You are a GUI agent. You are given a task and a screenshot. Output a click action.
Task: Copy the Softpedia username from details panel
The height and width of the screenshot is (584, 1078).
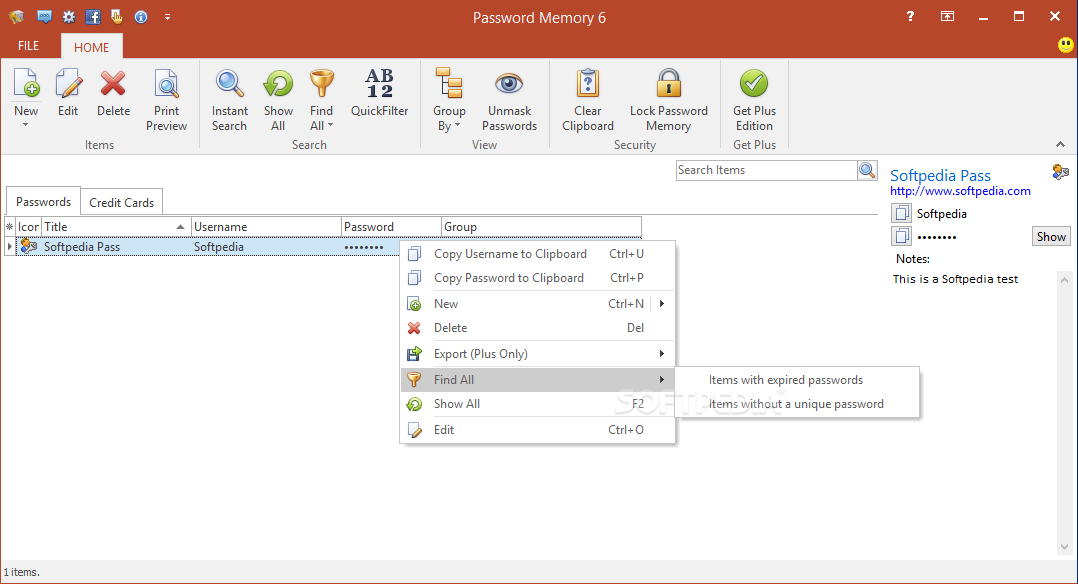pos(901,213)
